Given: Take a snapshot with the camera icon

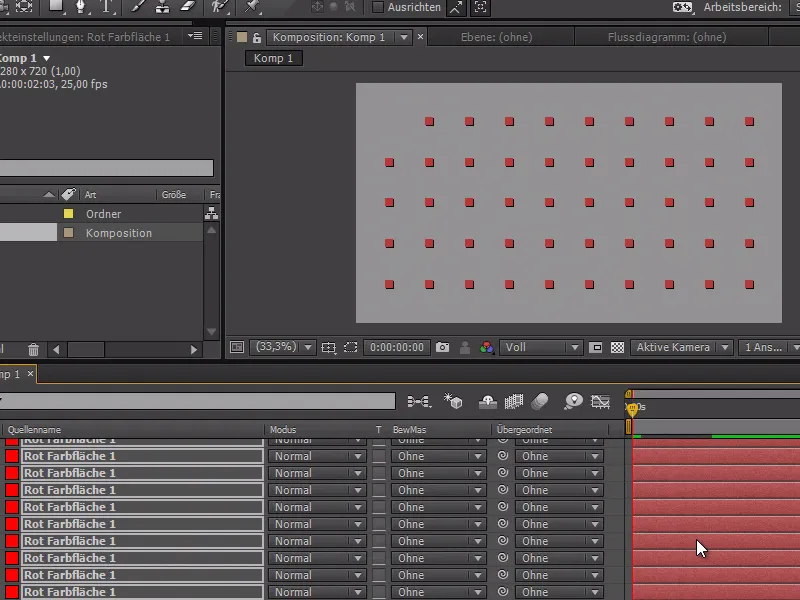Looking at the screenshot, I should click(x=441, y=347).
